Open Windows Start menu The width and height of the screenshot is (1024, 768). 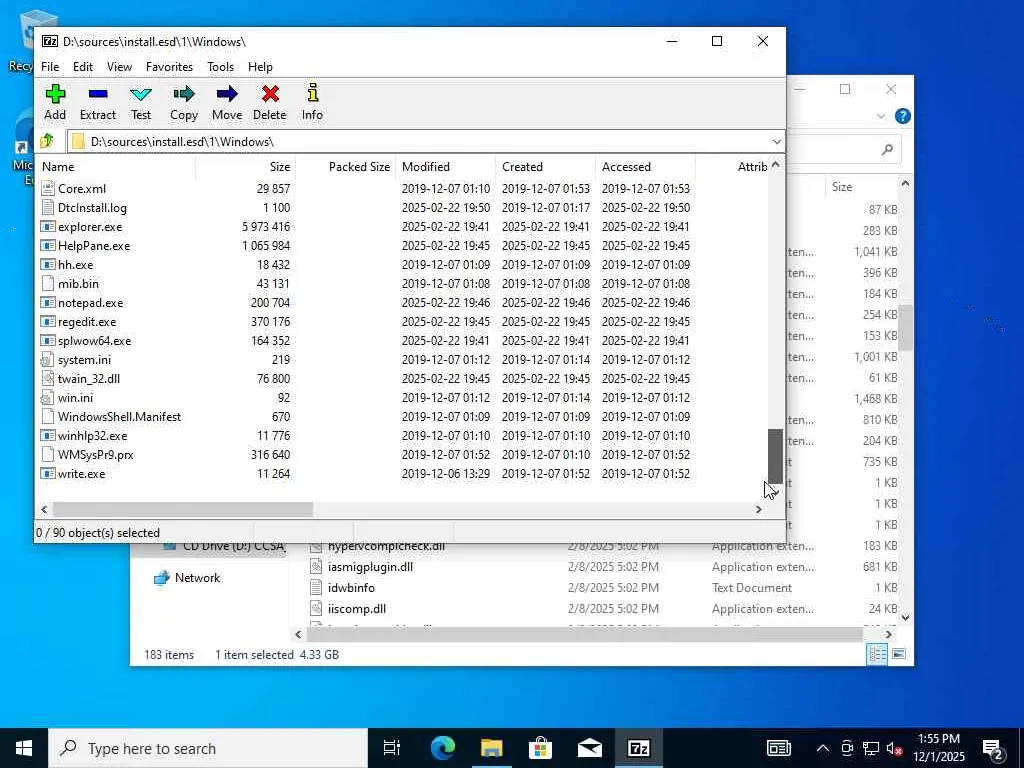click(x=24, y=748)
